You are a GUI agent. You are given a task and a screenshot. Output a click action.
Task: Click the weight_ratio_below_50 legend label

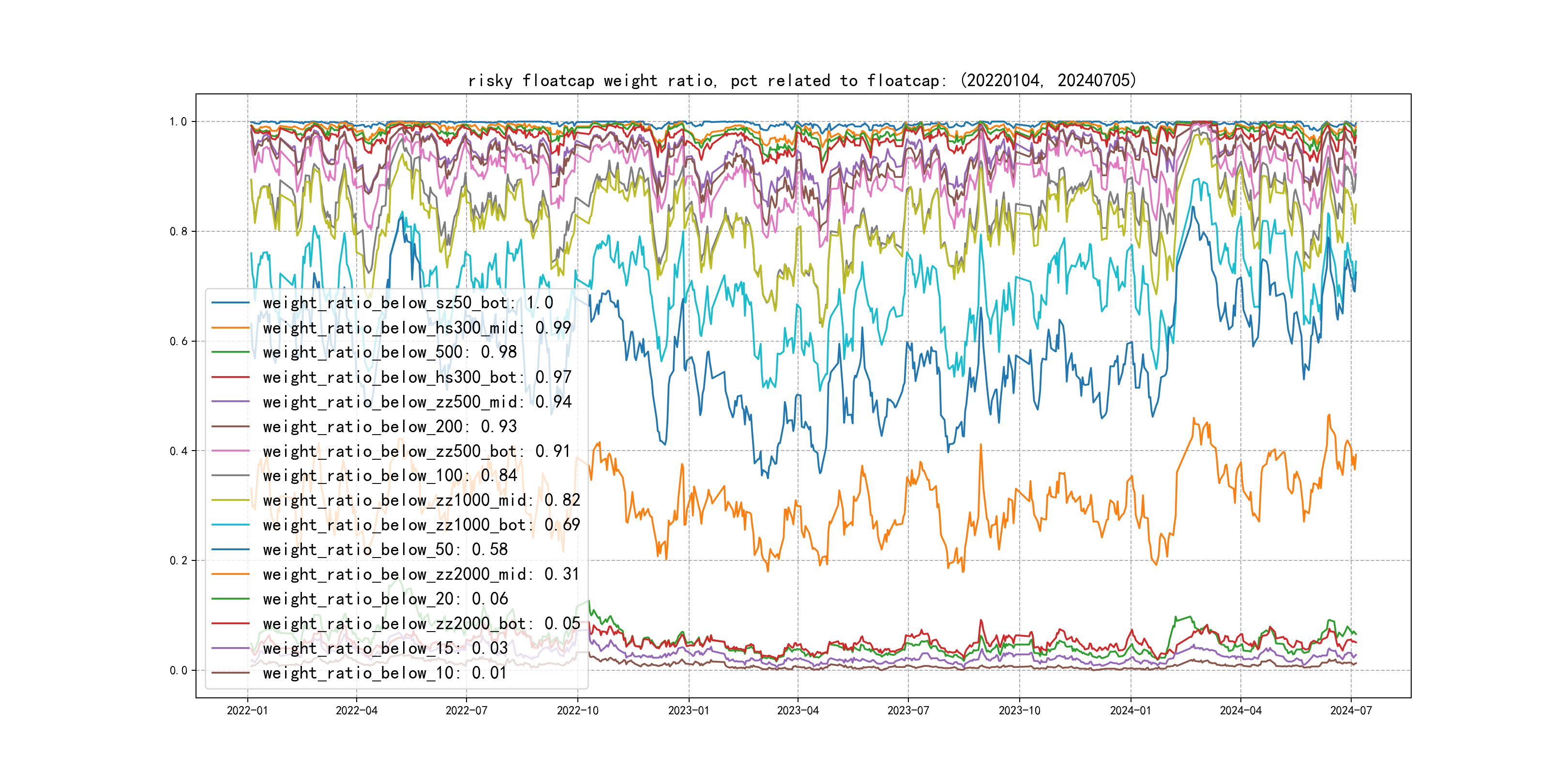point(385,550)
